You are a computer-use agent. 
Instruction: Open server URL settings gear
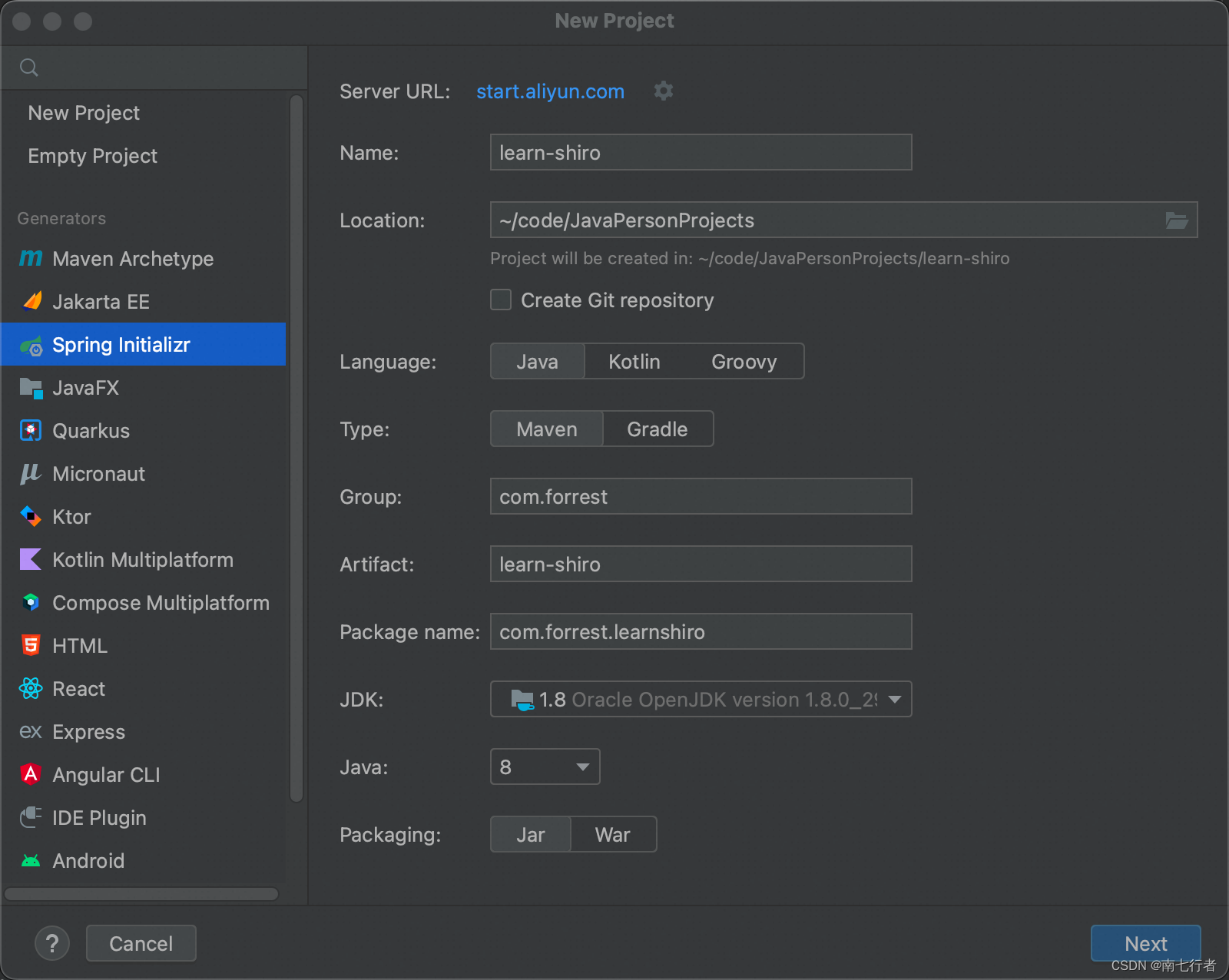pos(664,91)
